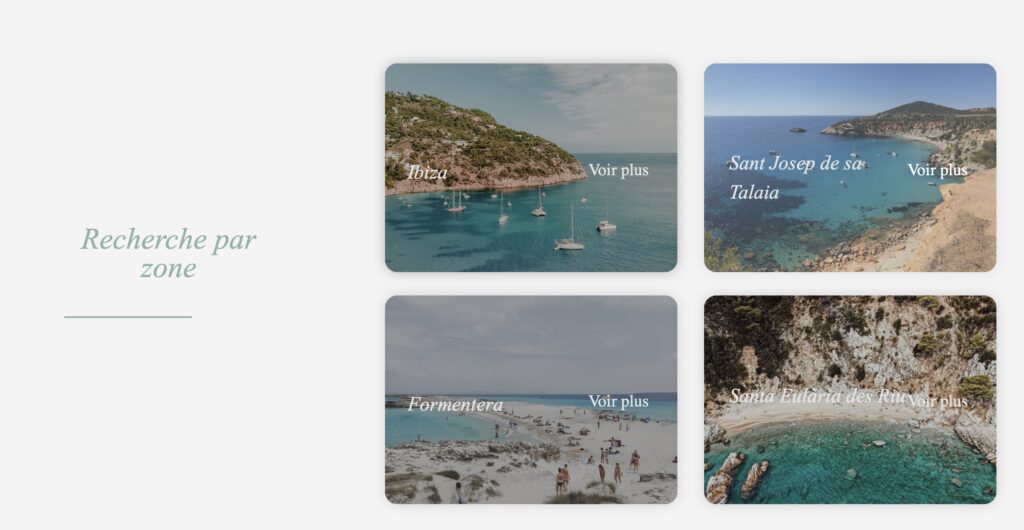The width and height of the screenshot is (1024, 530).
Task: Click the foremost sailboat in the Ibiza photo
Action: pos(569,236)
